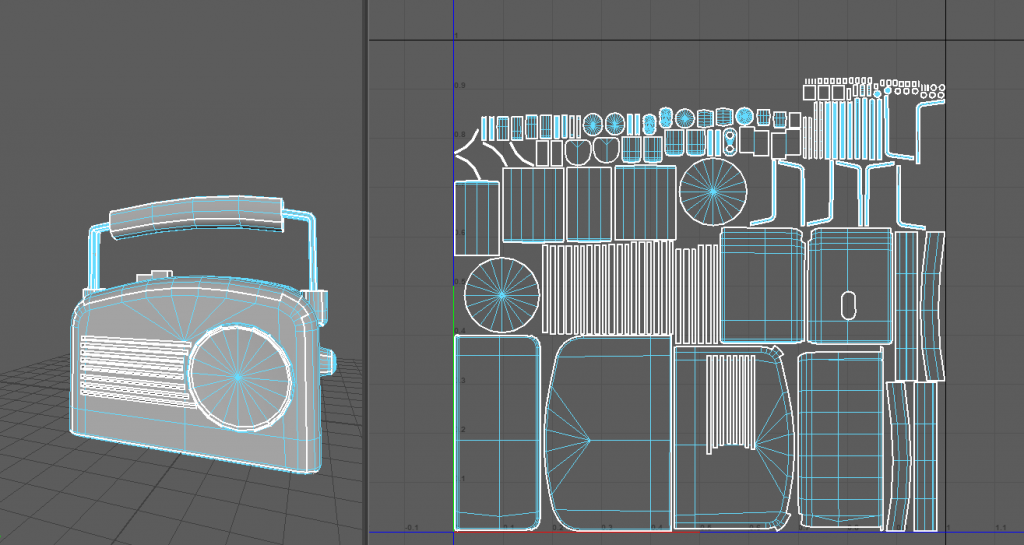Select the circular UV shell at left middle
The width and height of the screenshot is (1024, 545).
tap(502, 294)
